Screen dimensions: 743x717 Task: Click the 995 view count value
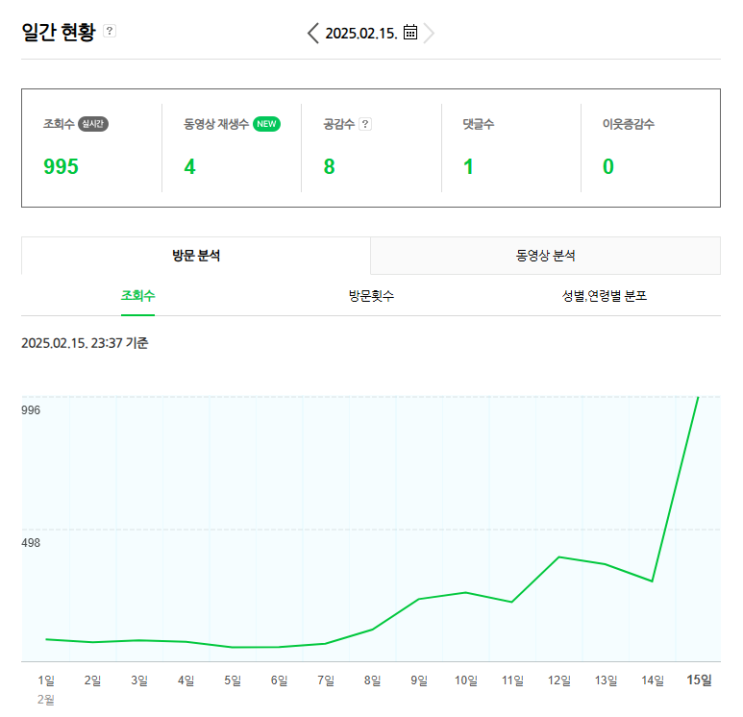(61, 166)
